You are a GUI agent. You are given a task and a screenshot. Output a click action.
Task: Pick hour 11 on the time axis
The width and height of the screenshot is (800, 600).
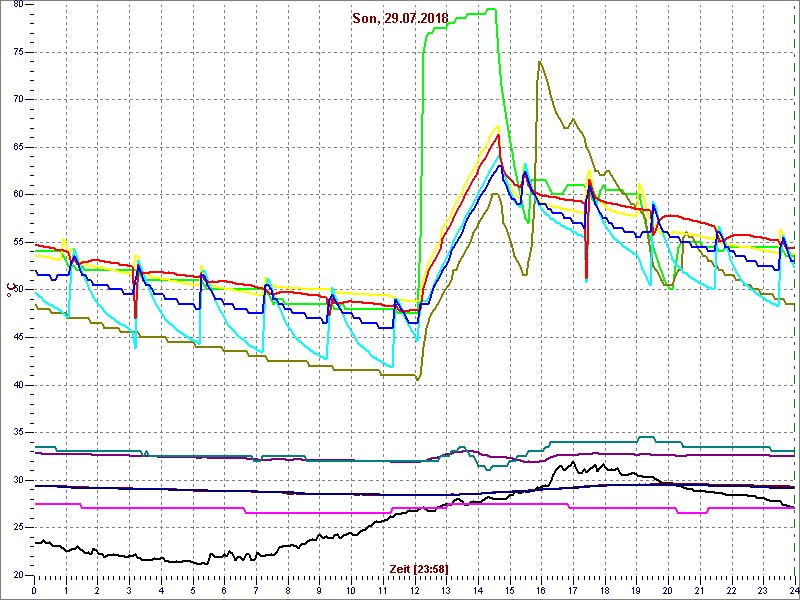coord(383,590)
